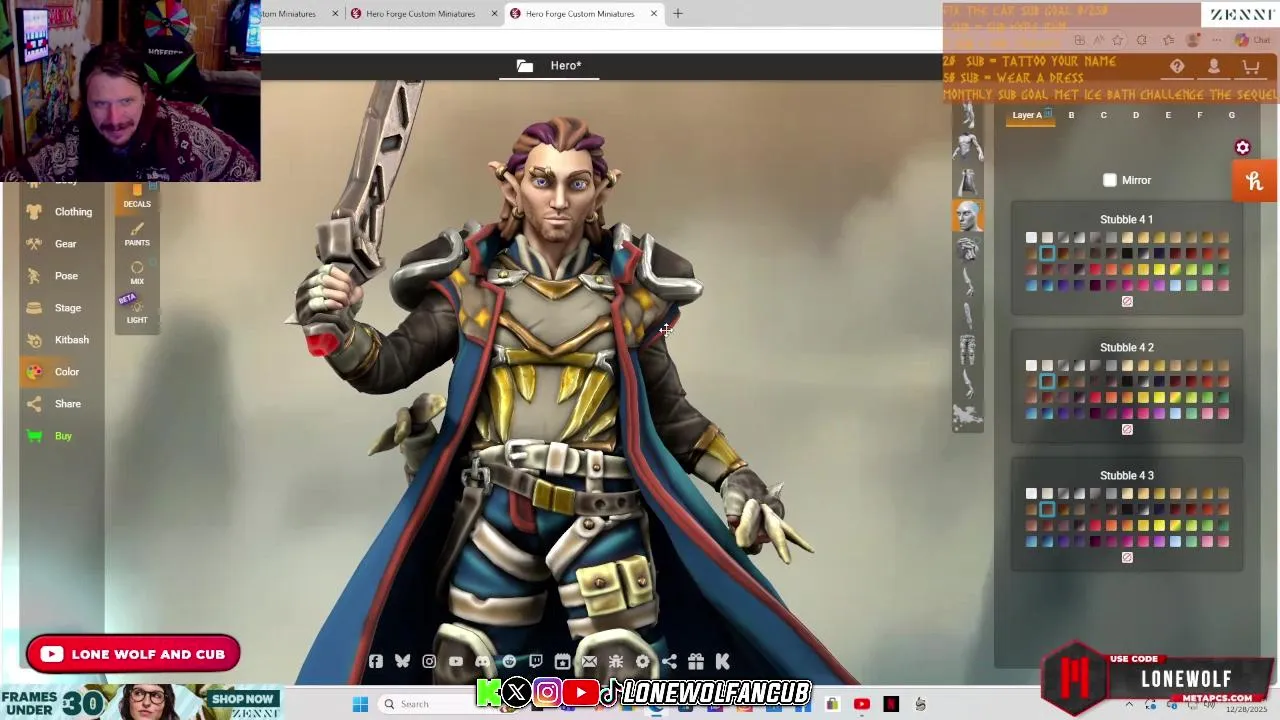Screen dimensions: 1280x720
Task: Click the bug report icon
Action: point(616,661)
